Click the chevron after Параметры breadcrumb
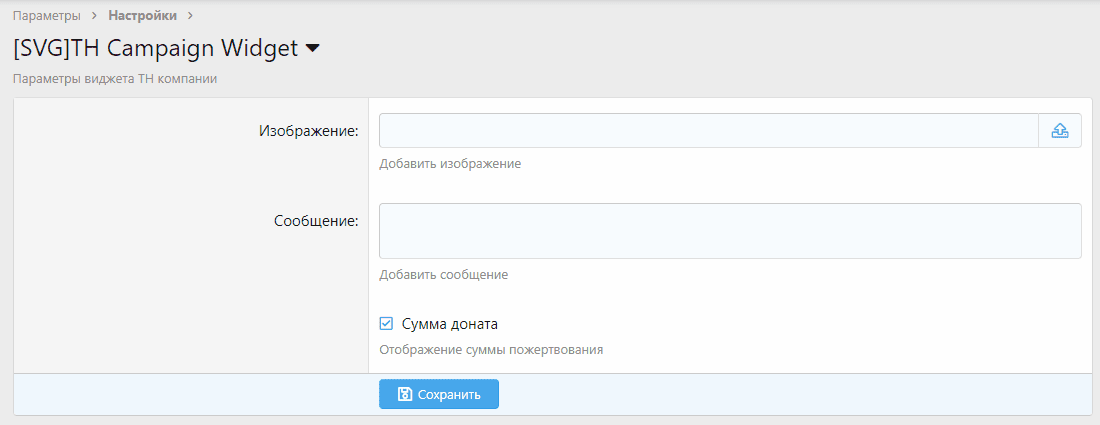Viewport: 1100px width, 425px height. (x=94, y=16)
